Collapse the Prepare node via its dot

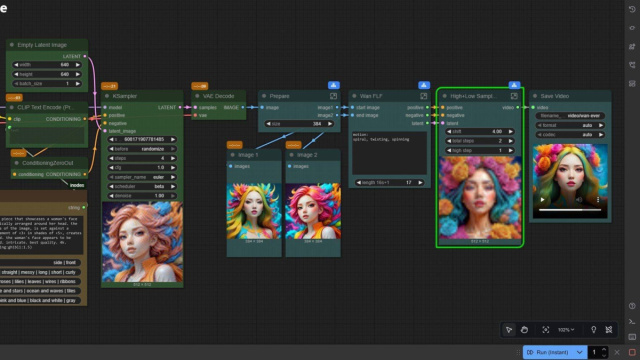point(264,96)
